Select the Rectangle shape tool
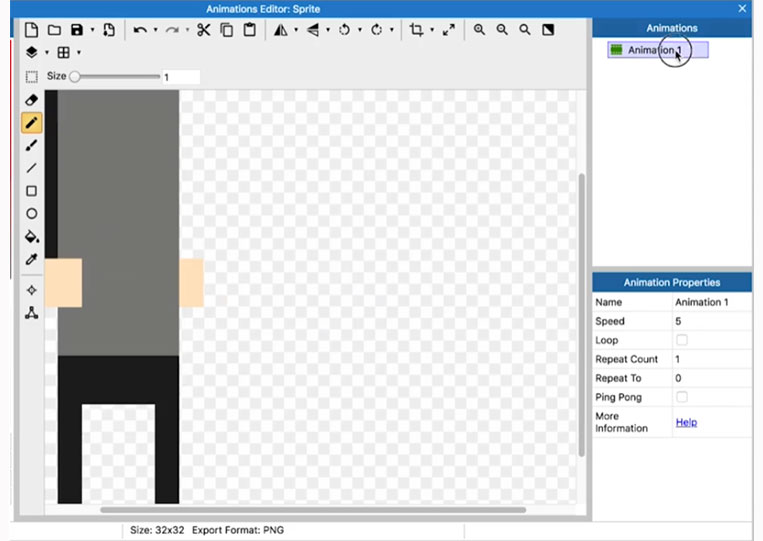This screenshot has width=763, height=541. click(32, 191)
